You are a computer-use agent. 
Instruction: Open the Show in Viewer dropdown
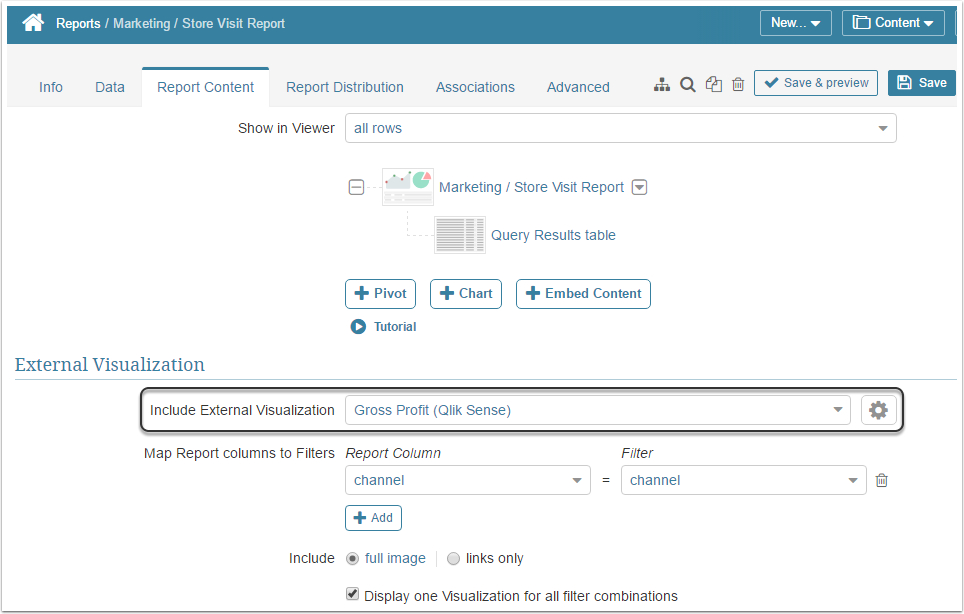(x=620, y=128)
